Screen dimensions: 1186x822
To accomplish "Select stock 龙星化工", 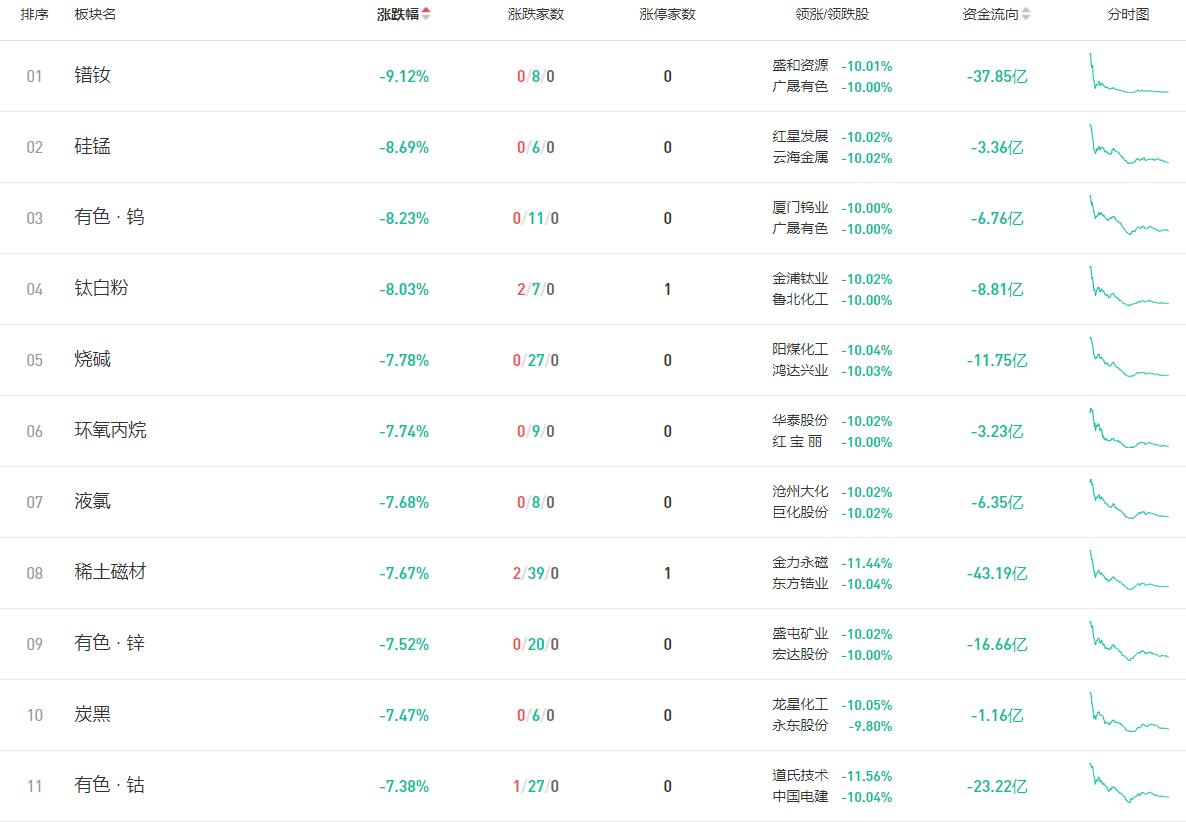I will (x=800, y=706).
